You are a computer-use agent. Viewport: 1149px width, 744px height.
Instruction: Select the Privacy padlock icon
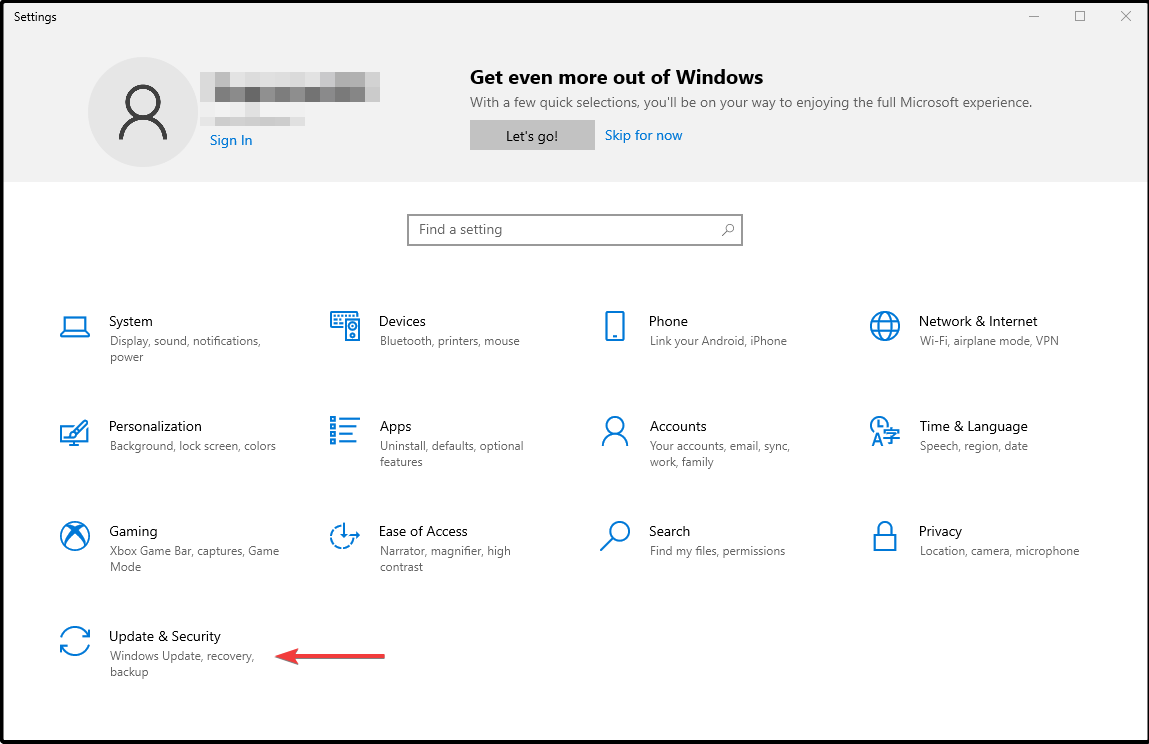[885, 536]
